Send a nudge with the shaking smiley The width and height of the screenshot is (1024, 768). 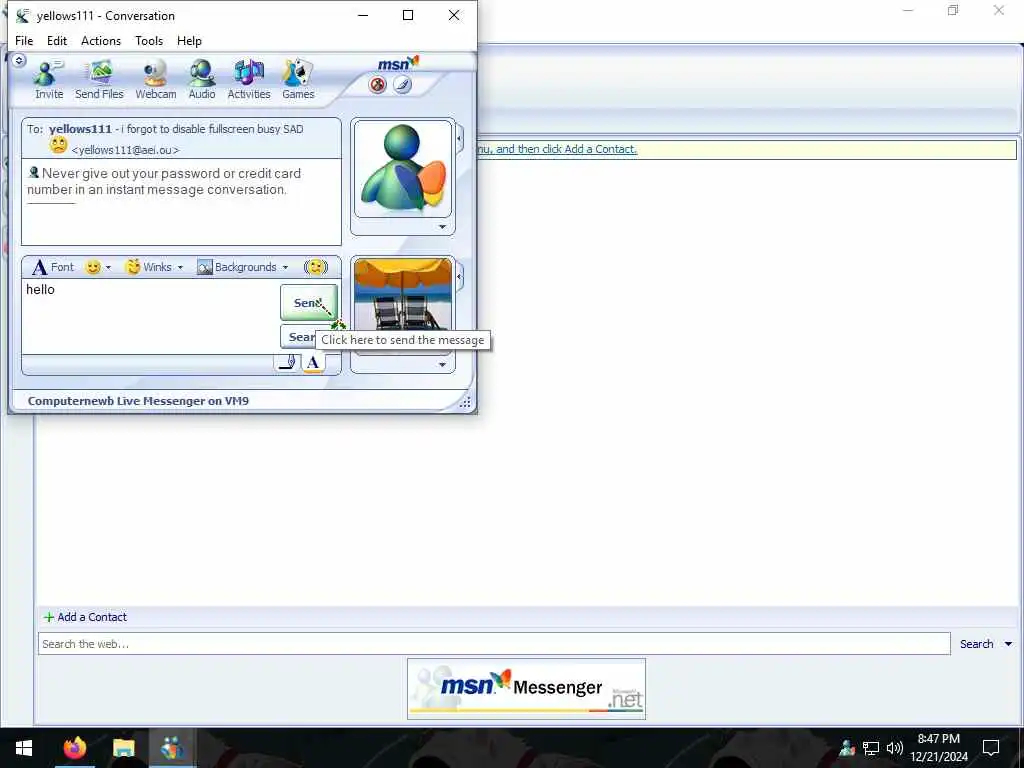tap(316, 267)
